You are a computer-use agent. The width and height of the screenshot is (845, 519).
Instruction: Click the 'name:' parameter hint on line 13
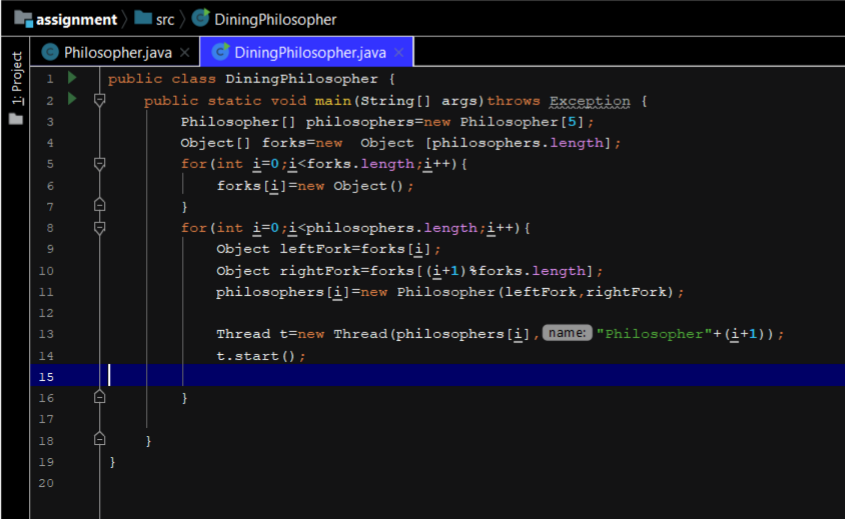tap(567, 333)
